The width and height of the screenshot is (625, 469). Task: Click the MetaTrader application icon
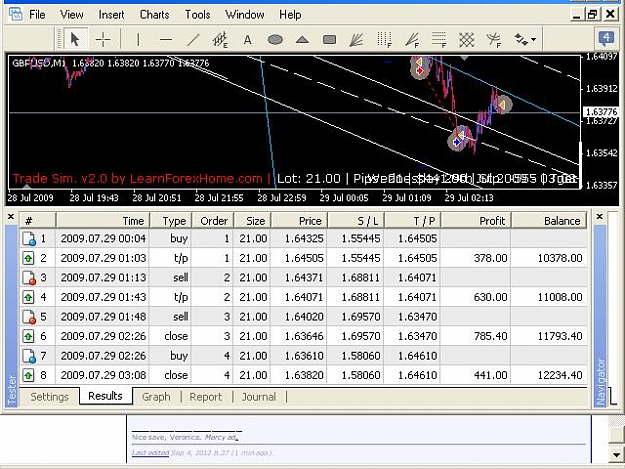click(15, 15)
